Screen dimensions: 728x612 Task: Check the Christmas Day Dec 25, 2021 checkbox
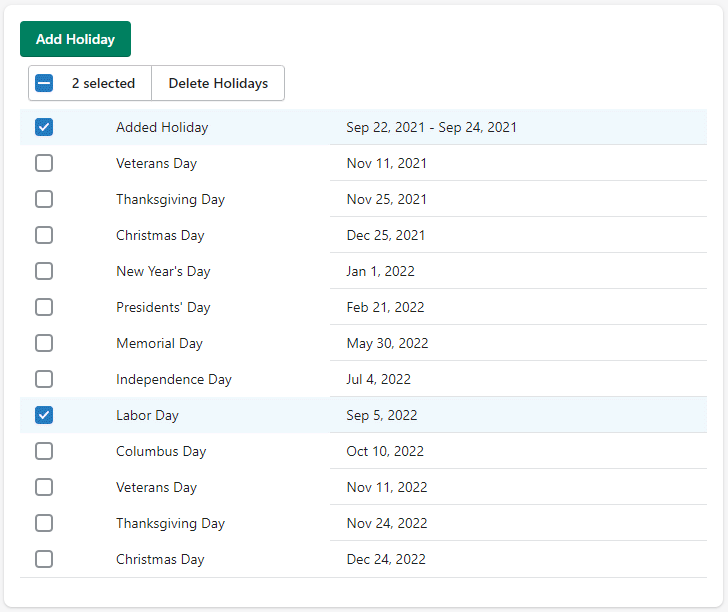[x=44, y=235]
